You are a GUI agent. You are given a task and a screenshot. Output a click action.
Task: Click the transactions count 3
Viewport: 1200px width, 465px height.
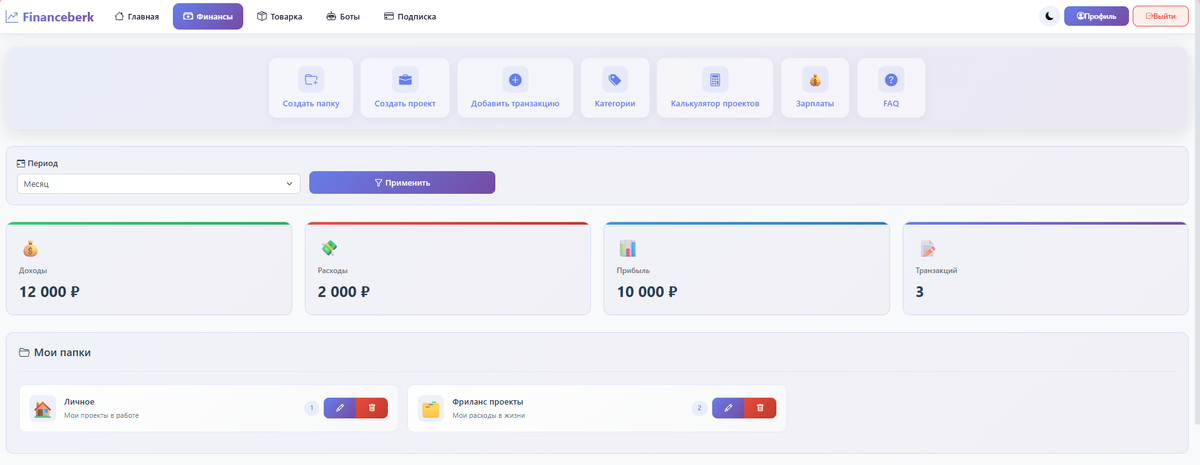pyautogui.click(x=920, y=292)
